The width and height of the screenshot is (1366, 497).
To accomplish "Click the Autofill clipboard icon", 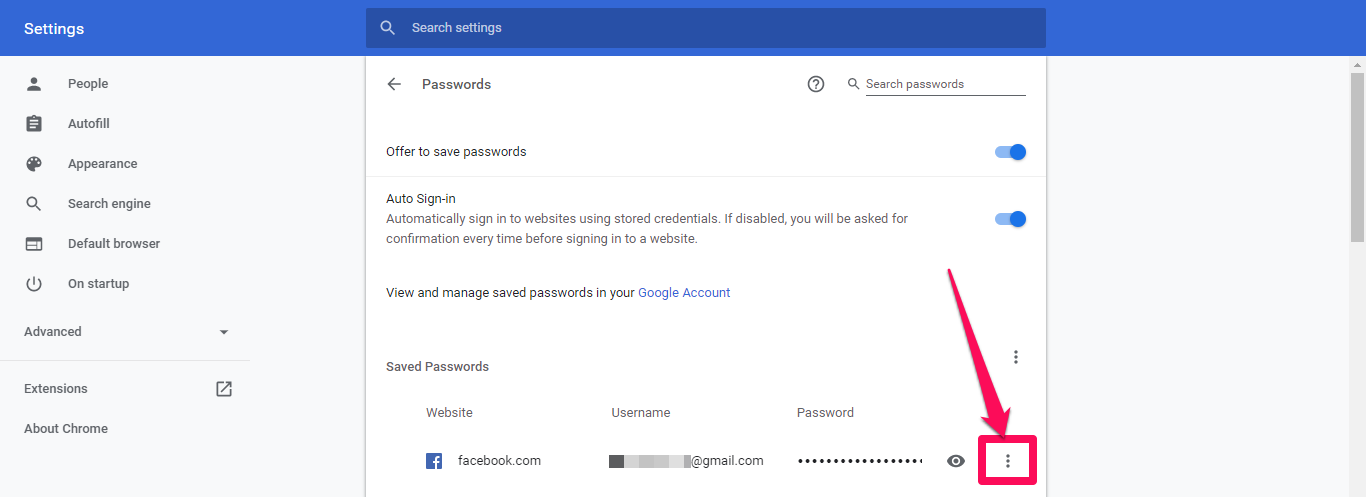I will (x=34, y=124).
